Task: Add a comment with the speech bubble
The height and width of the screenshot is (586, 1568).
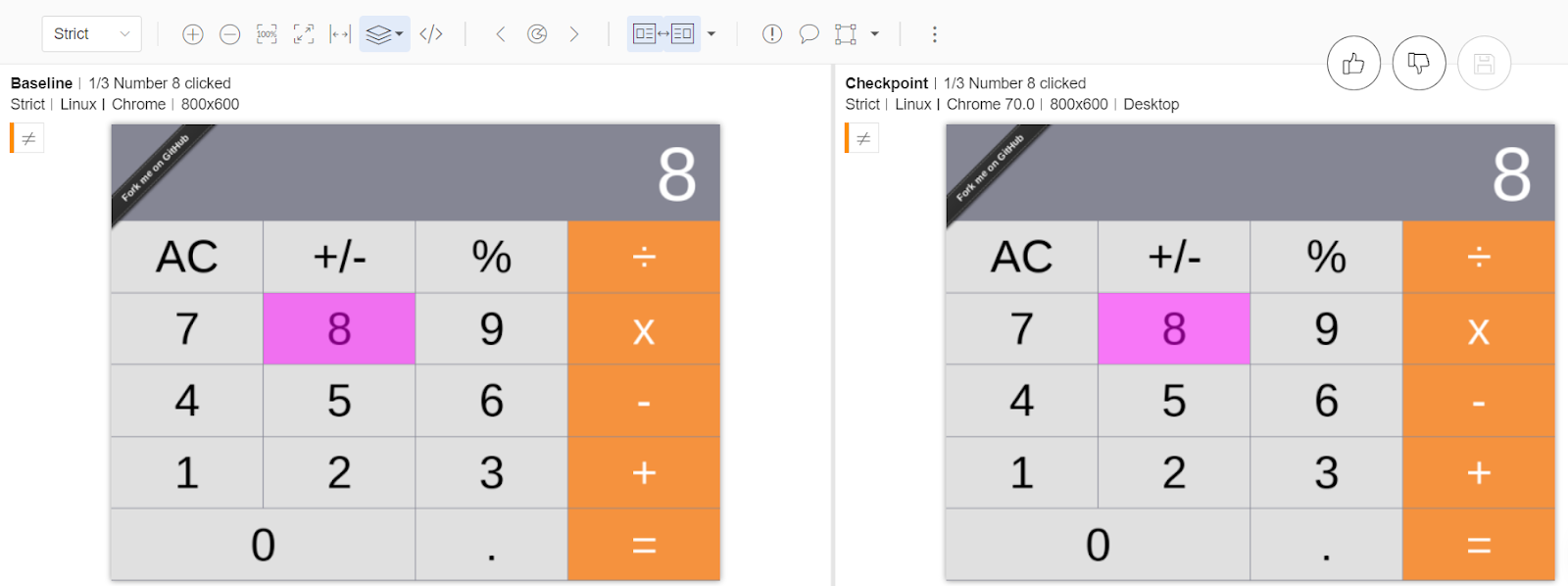Action: tap(808, 34)
